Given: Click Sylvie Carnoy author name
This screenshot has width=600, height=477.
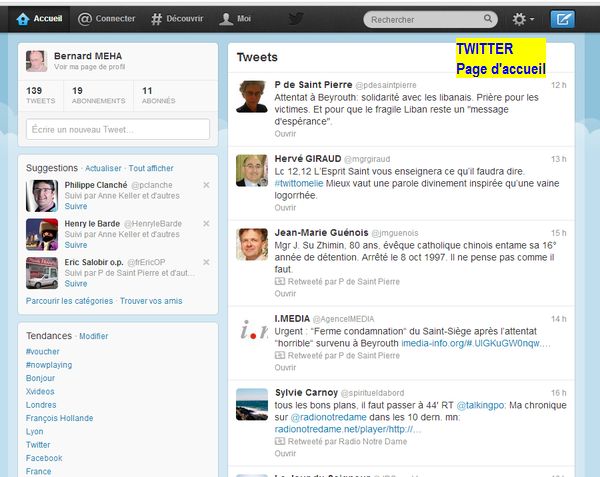Looking at the screenshot, I should [x=306, y=393].
